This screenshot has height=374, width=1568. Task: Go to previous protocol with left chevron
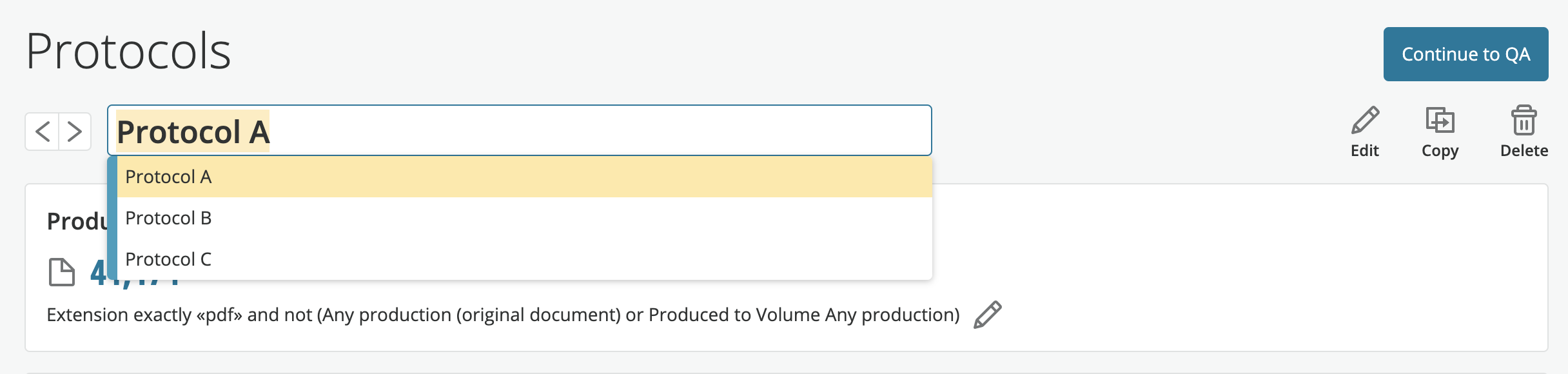point(43,132)
